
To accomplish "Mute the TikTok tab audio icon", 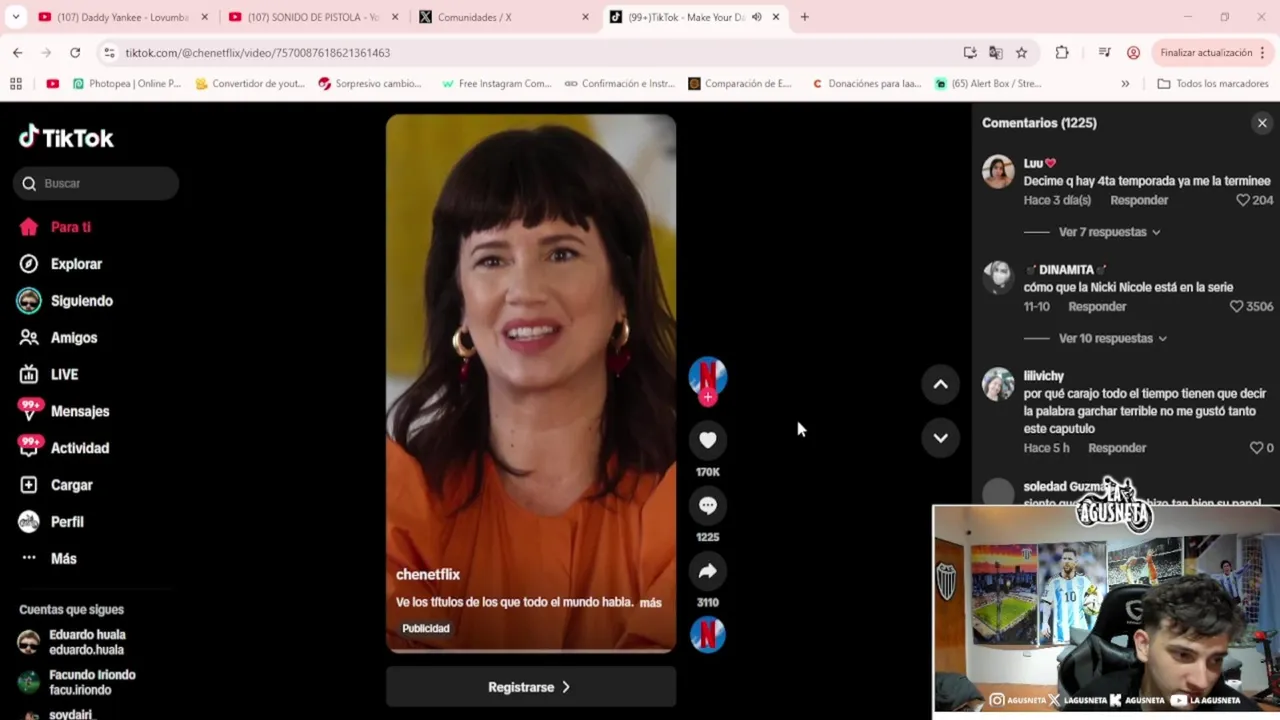I will click(756, 17).
